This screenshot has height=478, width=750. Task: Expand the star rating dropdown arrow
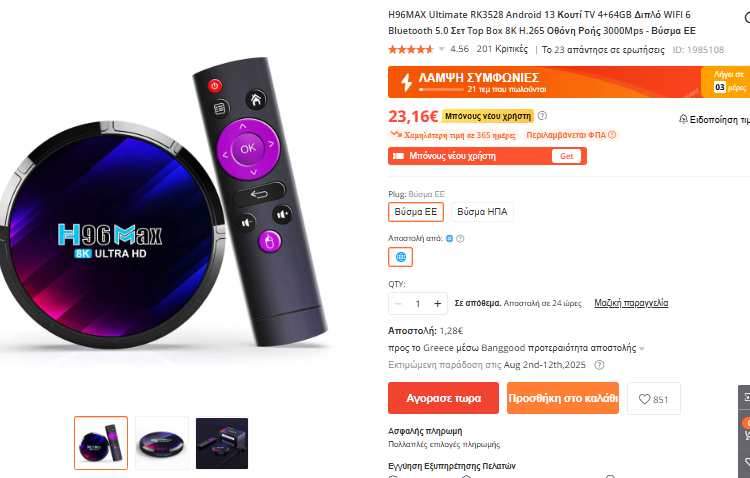pyautogui.click(x=441, y=49)
